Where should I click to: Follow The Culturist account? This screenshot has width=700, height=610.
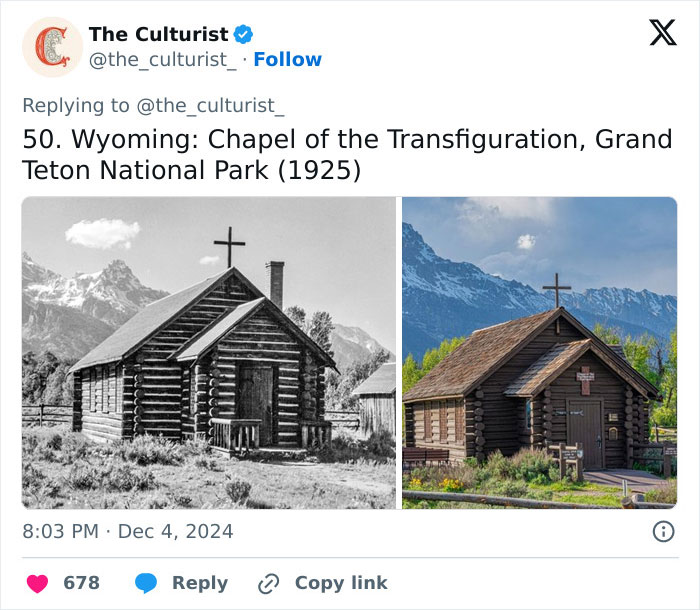click(288, 60)
